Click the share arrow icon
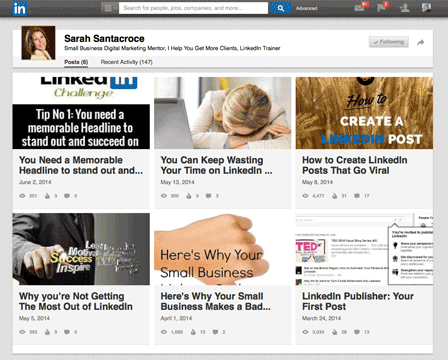This screenshot has height=360, width=448. click(x=421, y=42)
